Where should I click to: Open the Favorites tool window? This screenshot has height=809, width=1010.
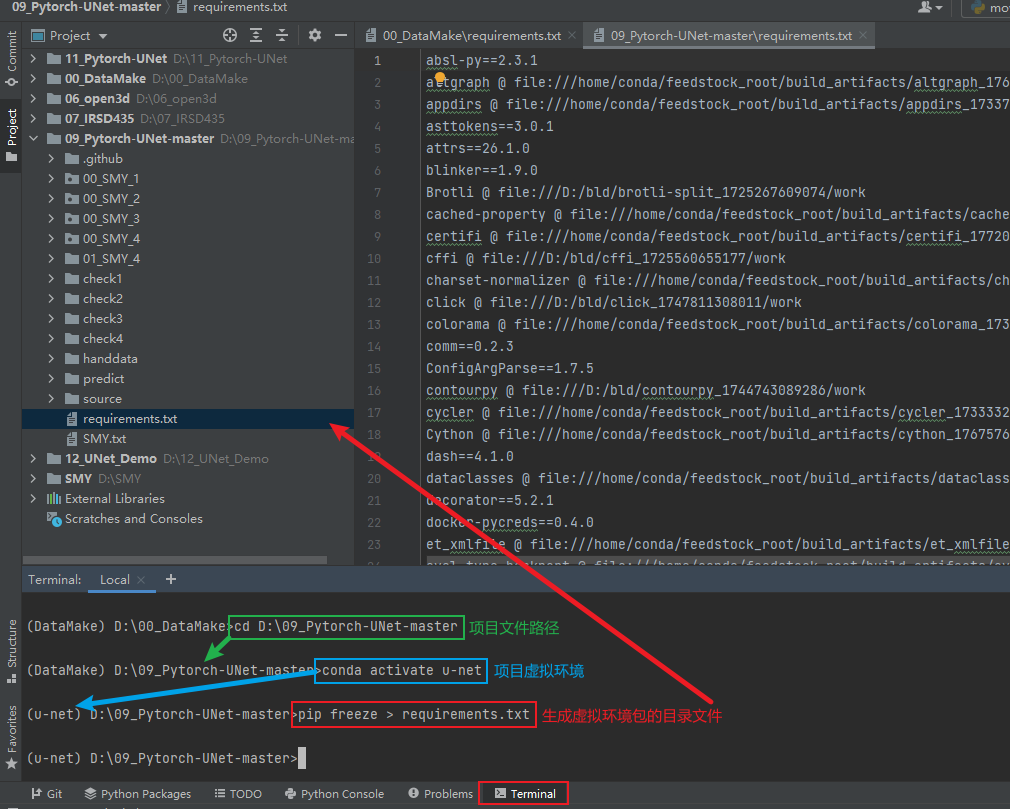pos(11,738)
